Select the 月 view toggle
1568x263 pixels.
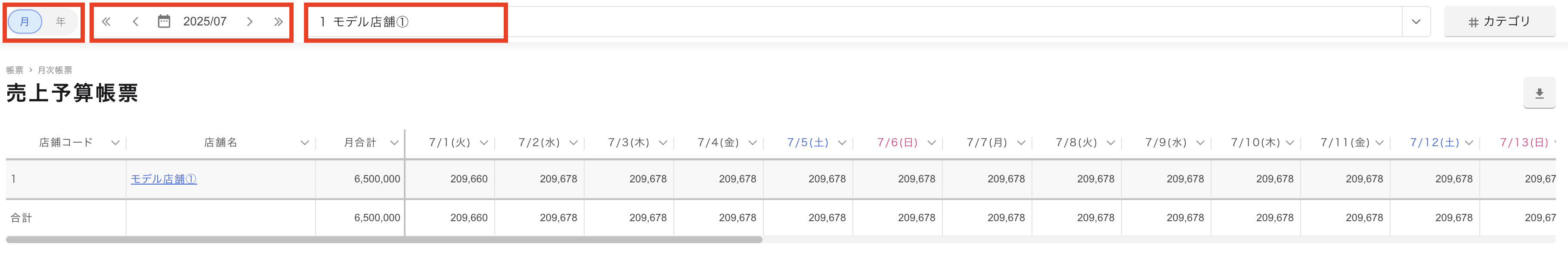click(x=25, y=22)
